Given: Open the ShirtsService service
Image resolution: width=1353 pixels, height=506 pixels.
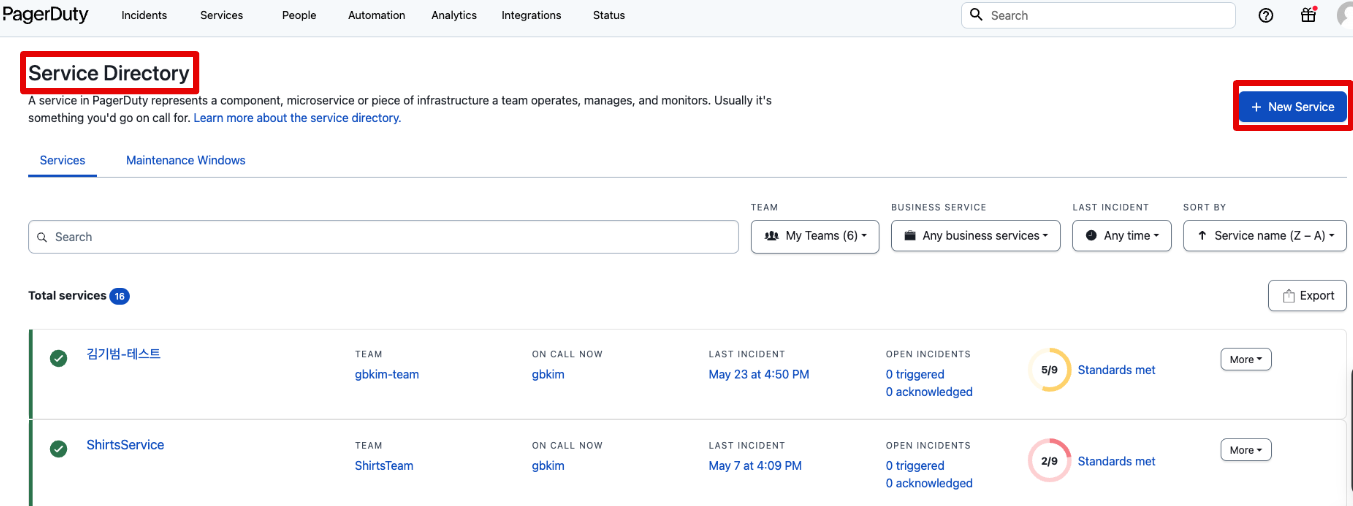Looking at the screenshot, I should coord(125,445).
